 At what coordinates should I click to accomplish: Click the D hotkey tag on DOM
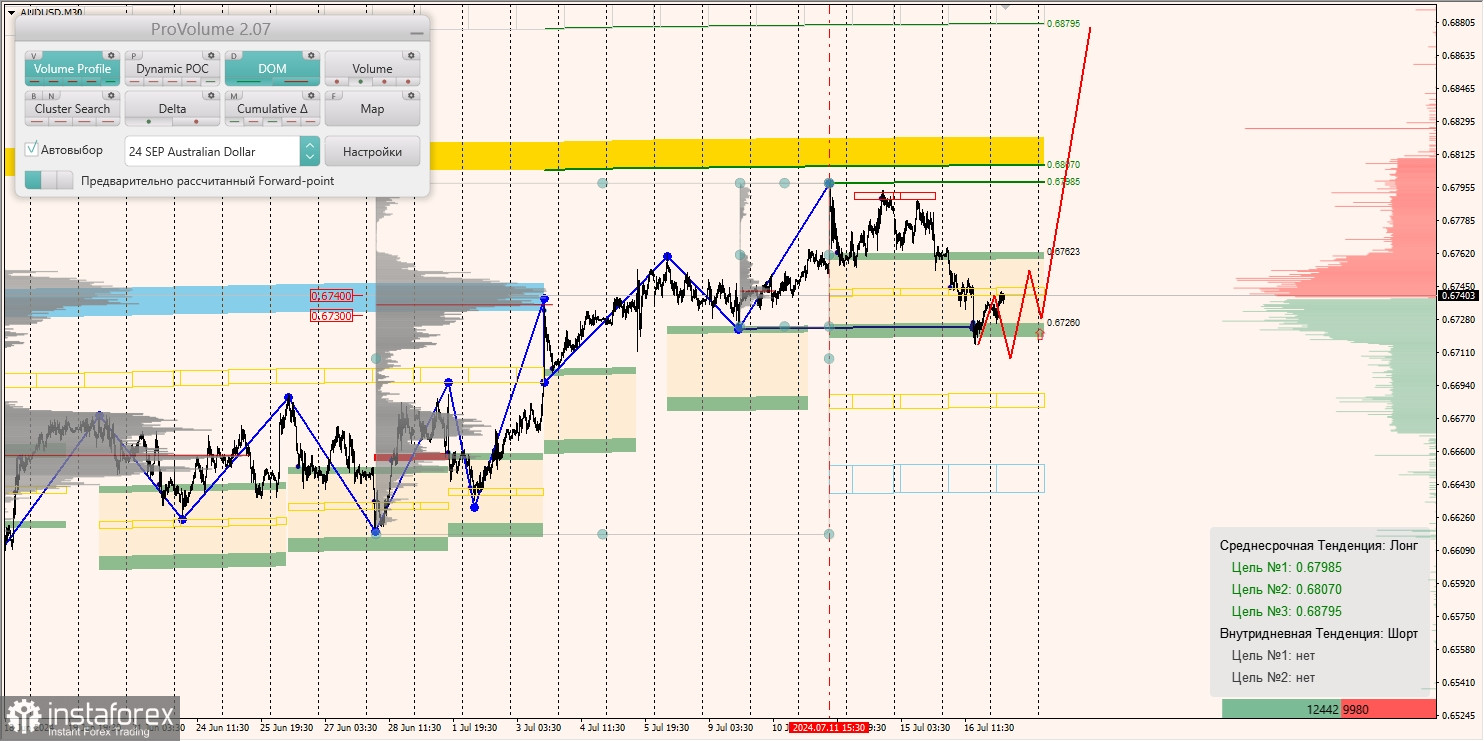[234, 56]
